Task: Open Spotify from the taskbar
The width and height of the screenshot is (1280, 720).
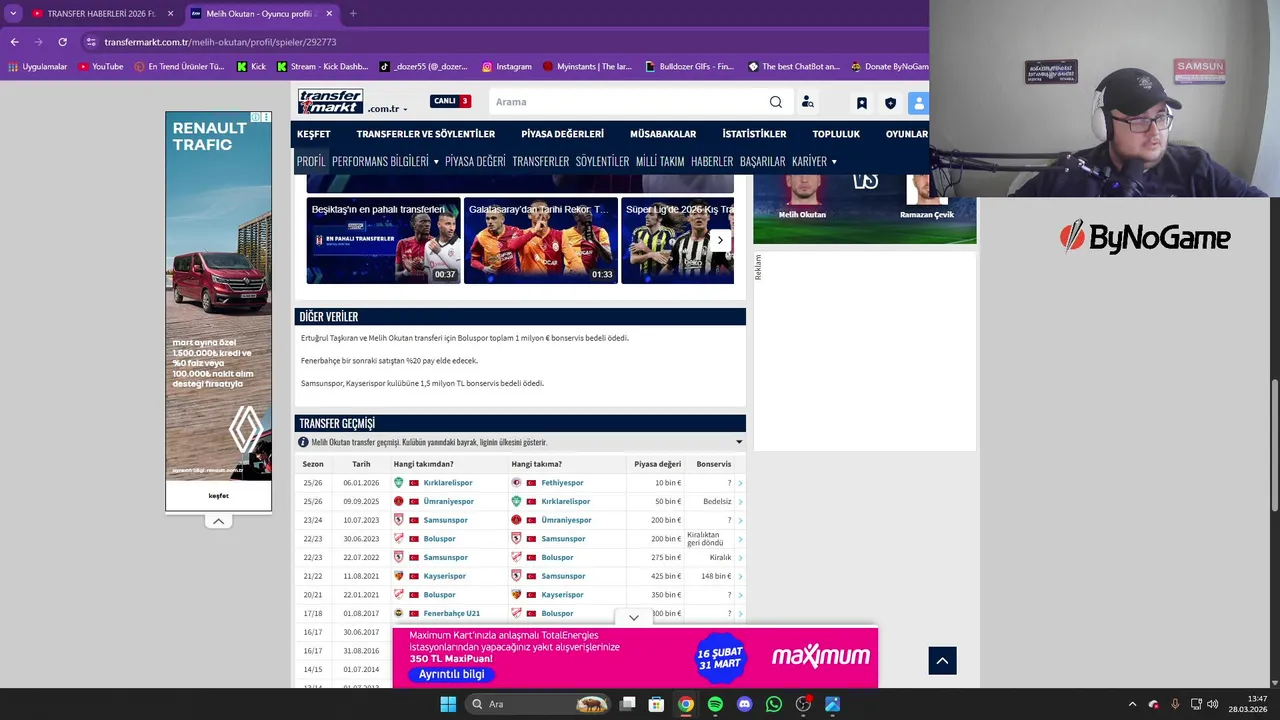Action: [715, 704]
